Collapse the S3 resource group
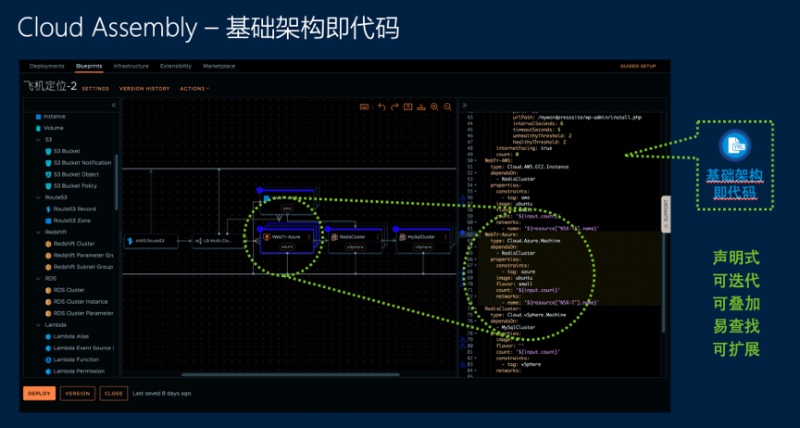This screenshot has width=800, height=428. (37, 140)
